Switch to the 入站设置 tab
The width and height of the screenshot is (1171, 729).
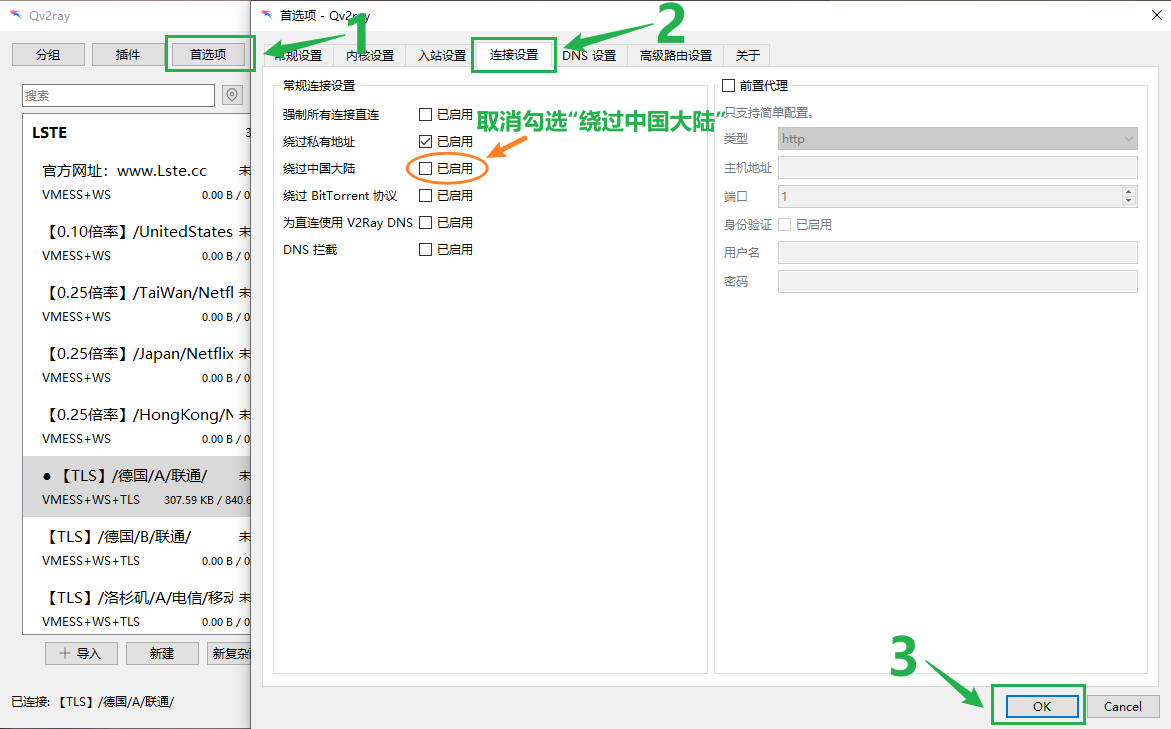coord(441,56)
